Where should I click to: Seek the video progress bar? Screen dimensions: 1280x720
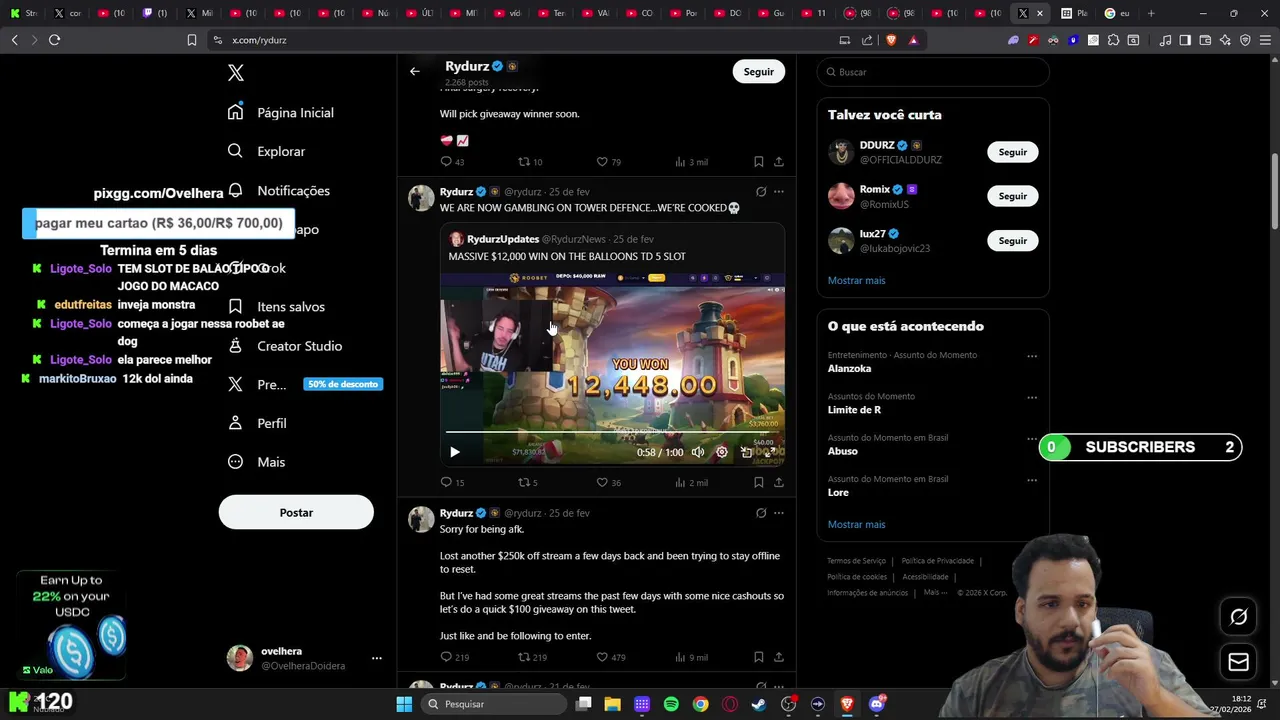coord(612,432)
